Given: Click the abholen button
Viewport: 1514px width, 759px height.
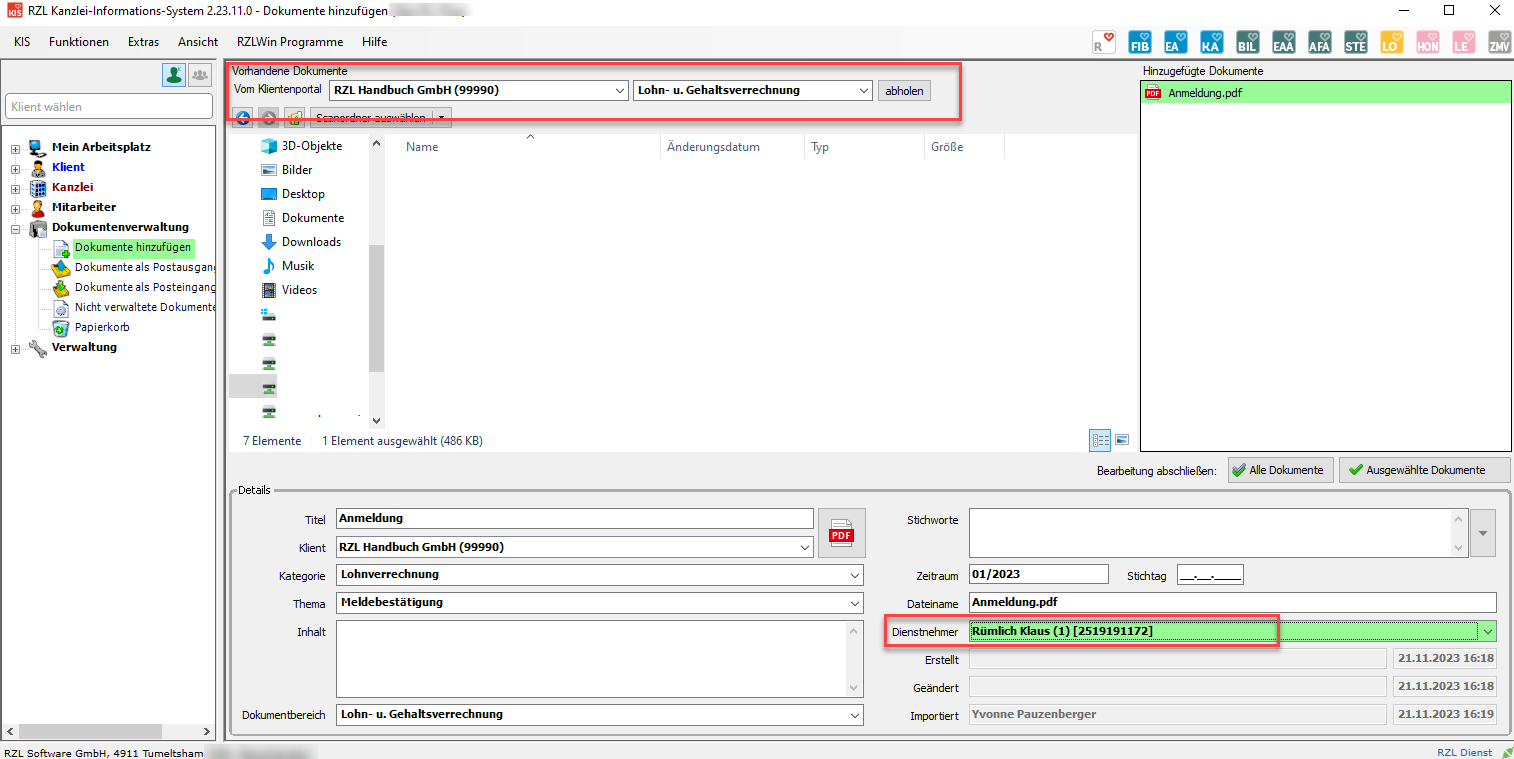Looking at the screenshot, I should [x=904, y=90].
